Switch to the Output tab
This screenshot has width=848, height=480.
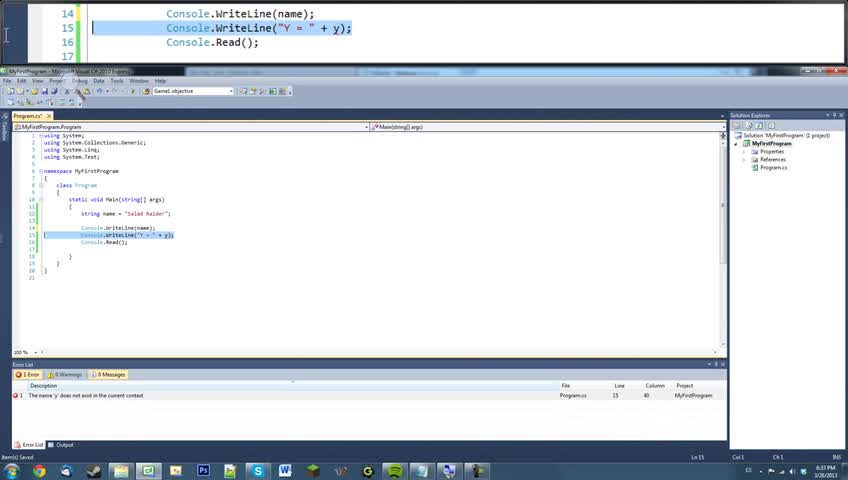pyautogui.click(x=61, y=445)
